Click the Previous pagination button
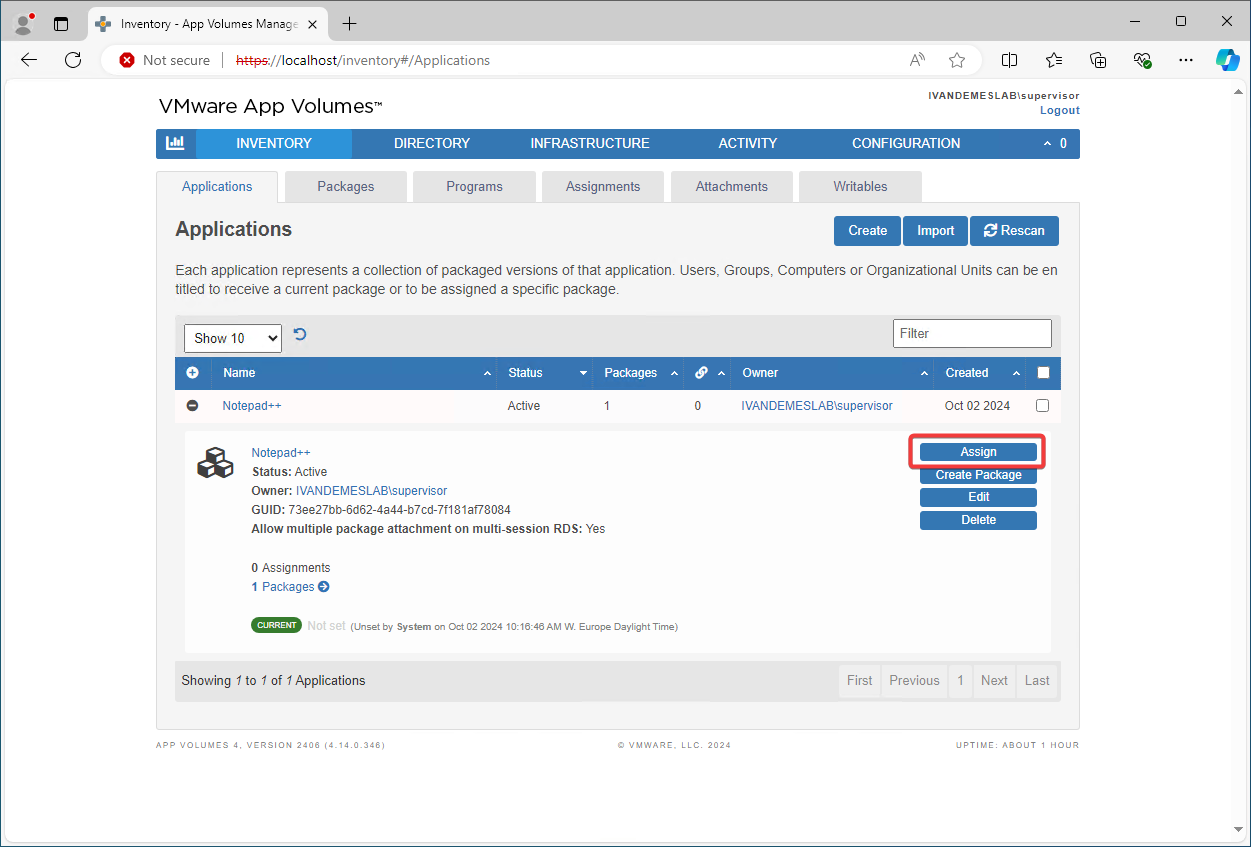The width and height of the screenshot is (1251, 847). click(914, 680)
